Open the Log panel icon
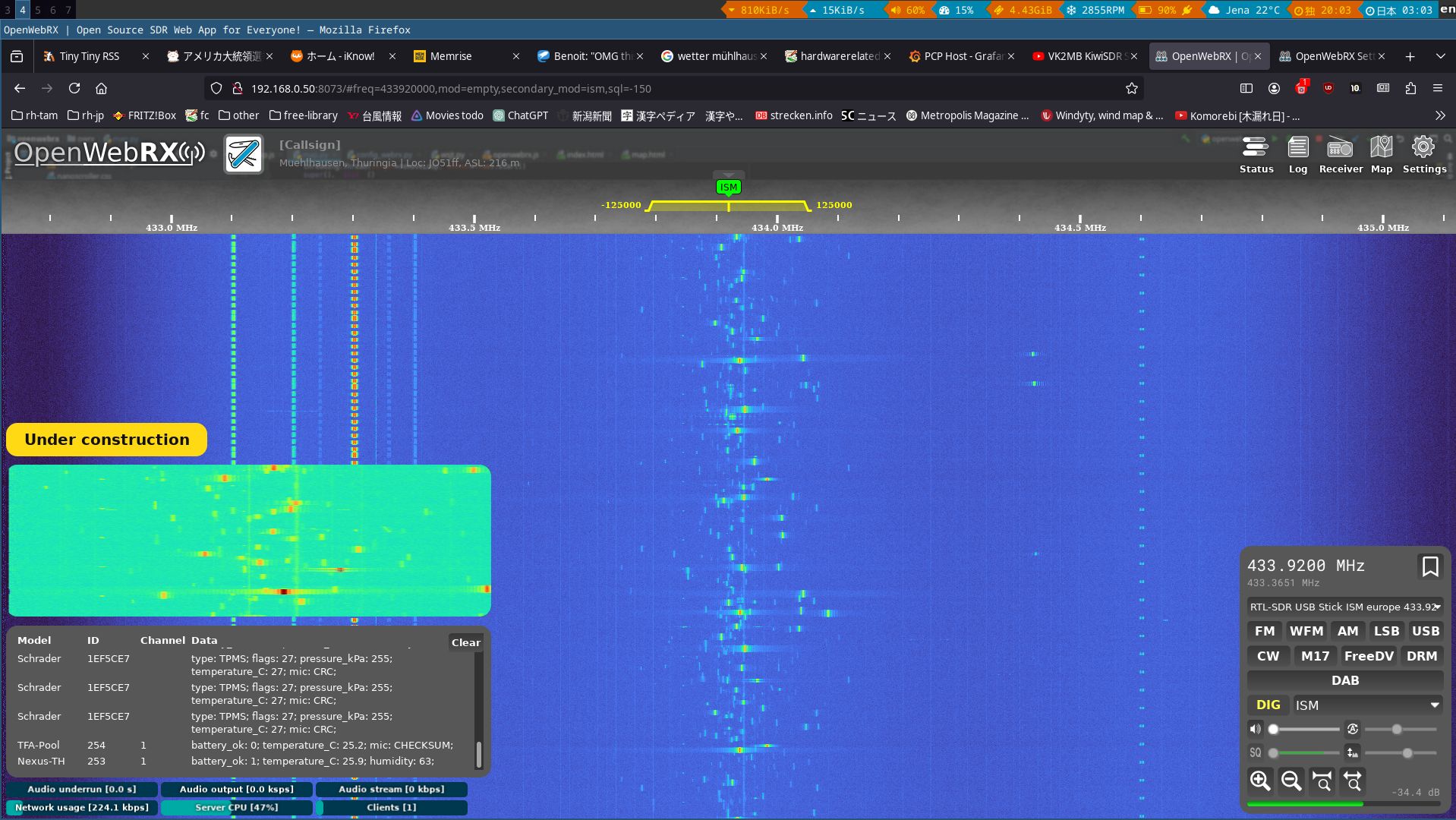1456x820 pixels. click(x=1298, y=156)
